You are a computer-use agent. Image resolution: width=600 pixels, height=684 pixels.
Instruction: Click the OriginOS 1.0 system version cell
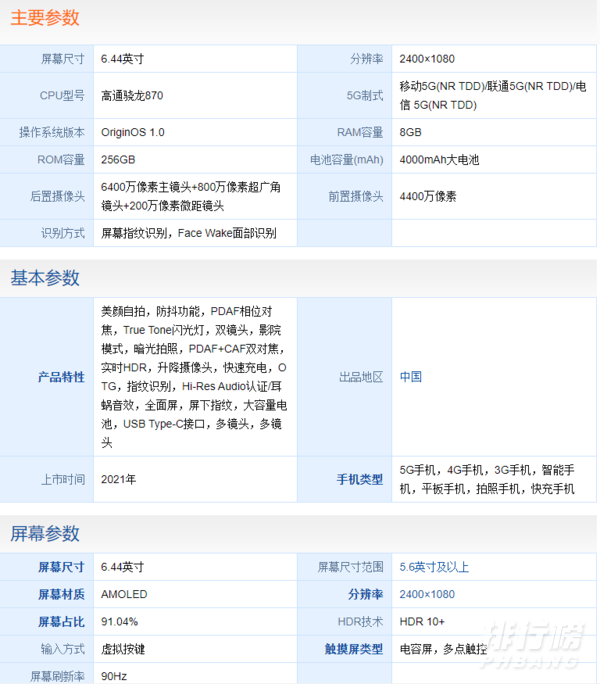point(133,132)
